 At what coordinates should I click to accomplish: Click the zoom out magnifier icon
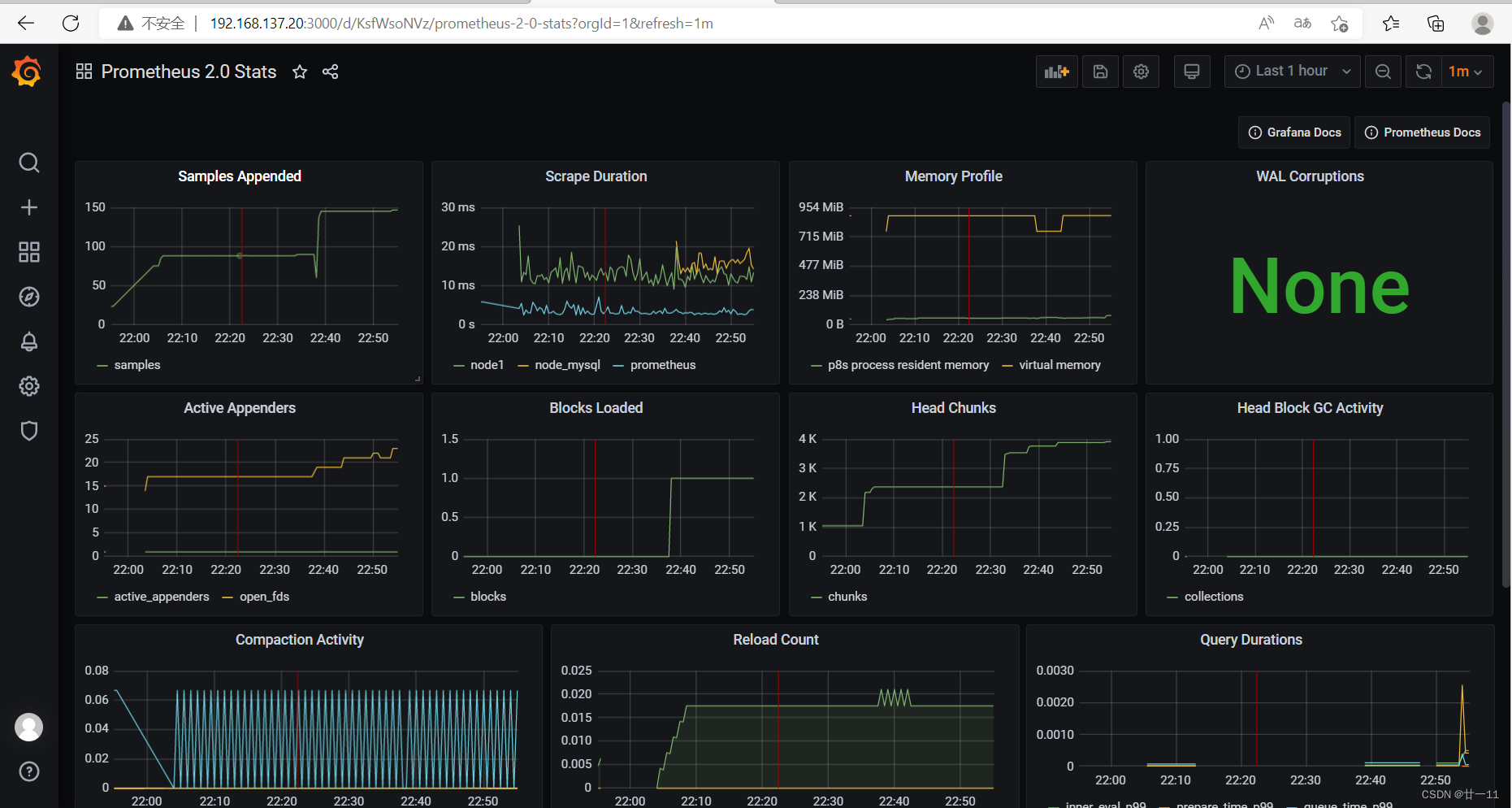(x=1383, y=72)
